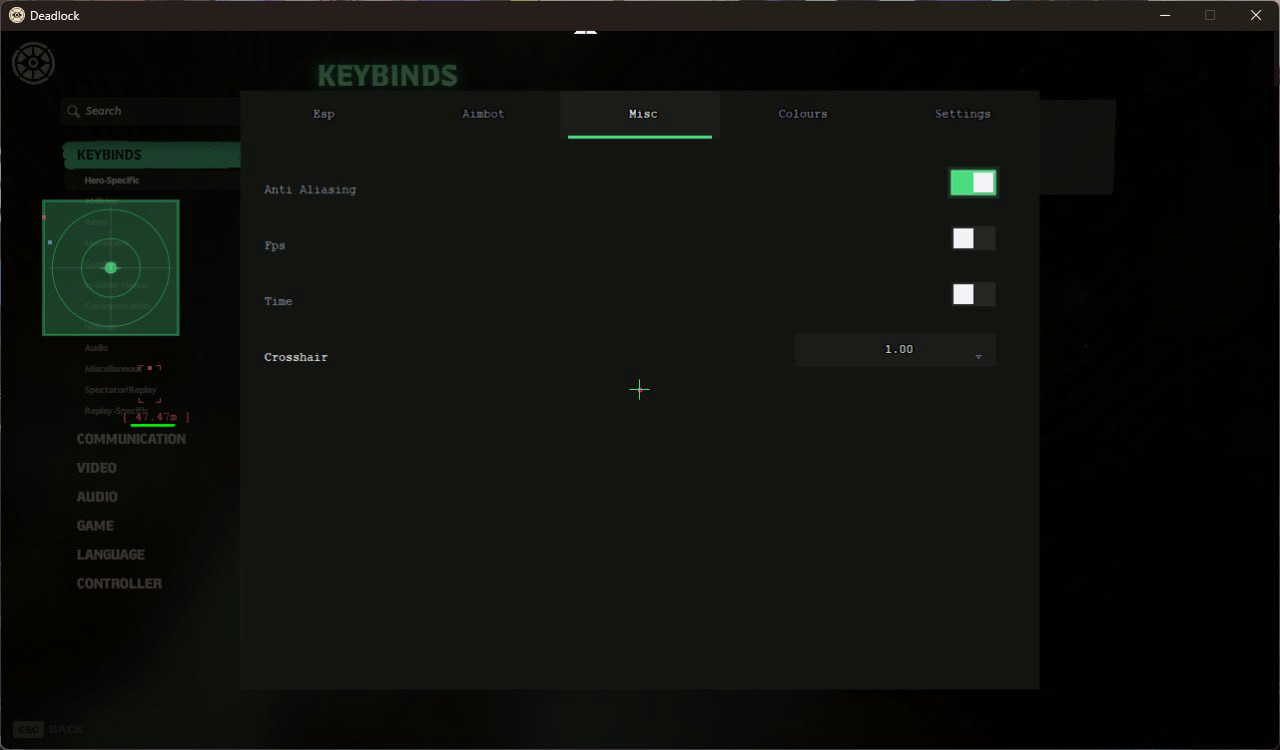Click the radar center dot
This screenshot has height=750, width=1280.
point(111,267)
